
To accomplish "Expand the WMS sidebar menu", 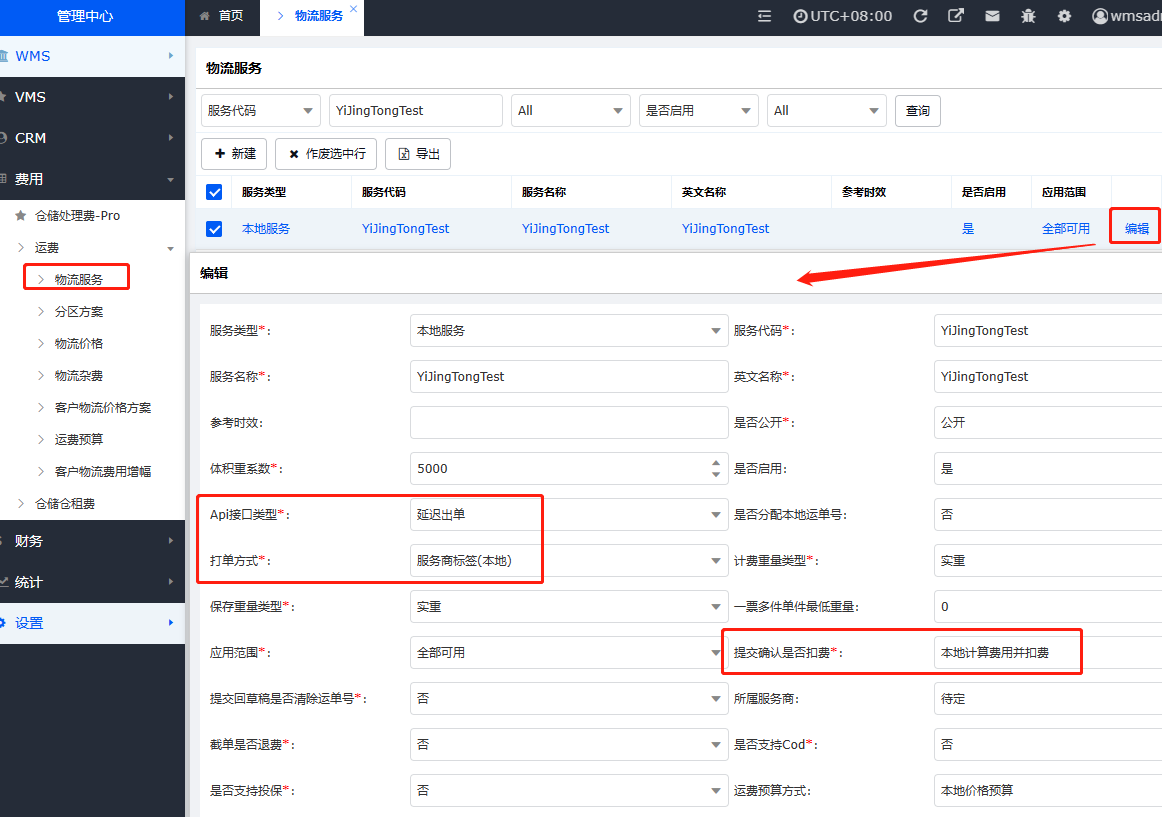I will [93, 56].
